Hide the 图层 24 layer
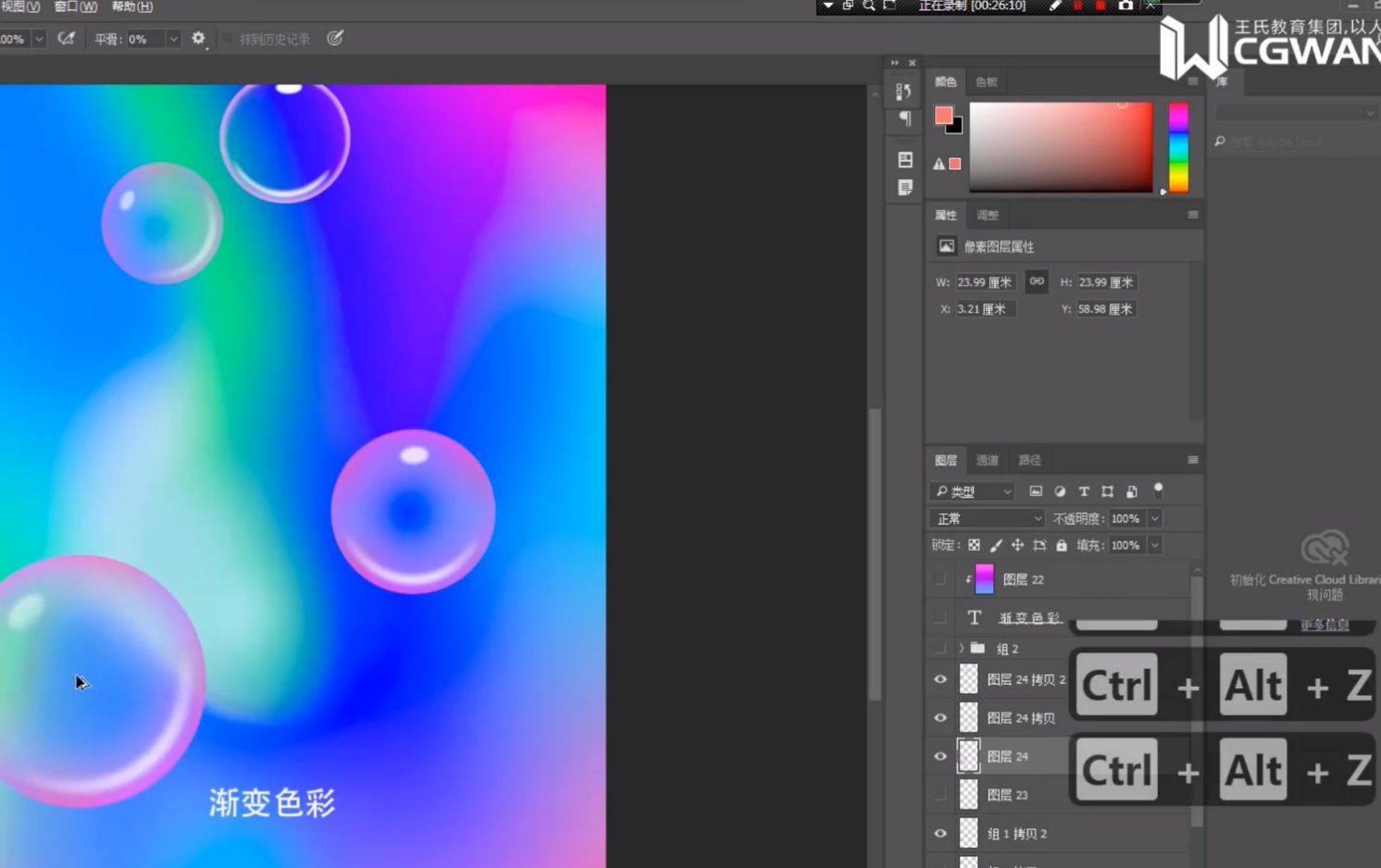Image resolution: width=1381 pixels, height=868 pixels. [940, 756]
